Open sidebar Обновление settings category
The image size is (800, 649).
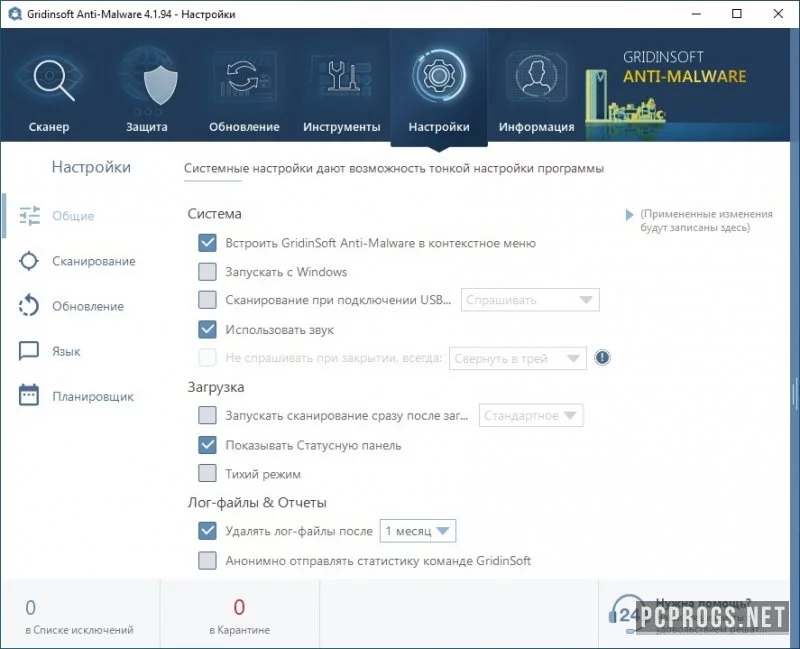pos(88,306)
